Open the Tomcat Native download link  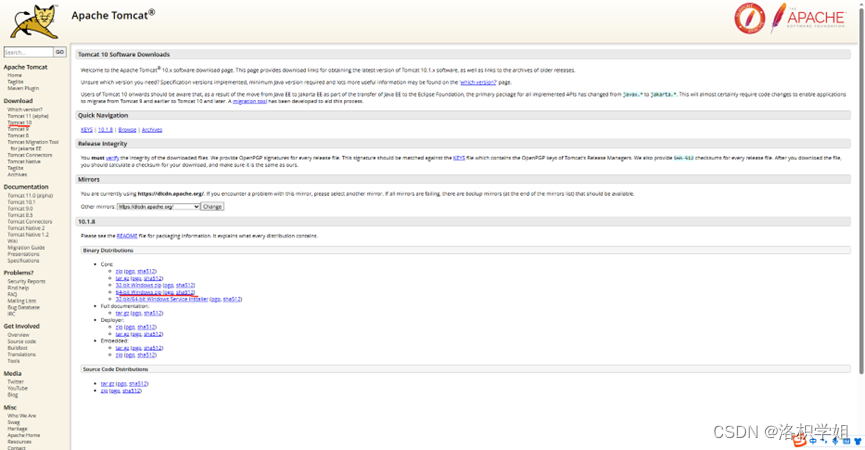(x=24, y=162)
